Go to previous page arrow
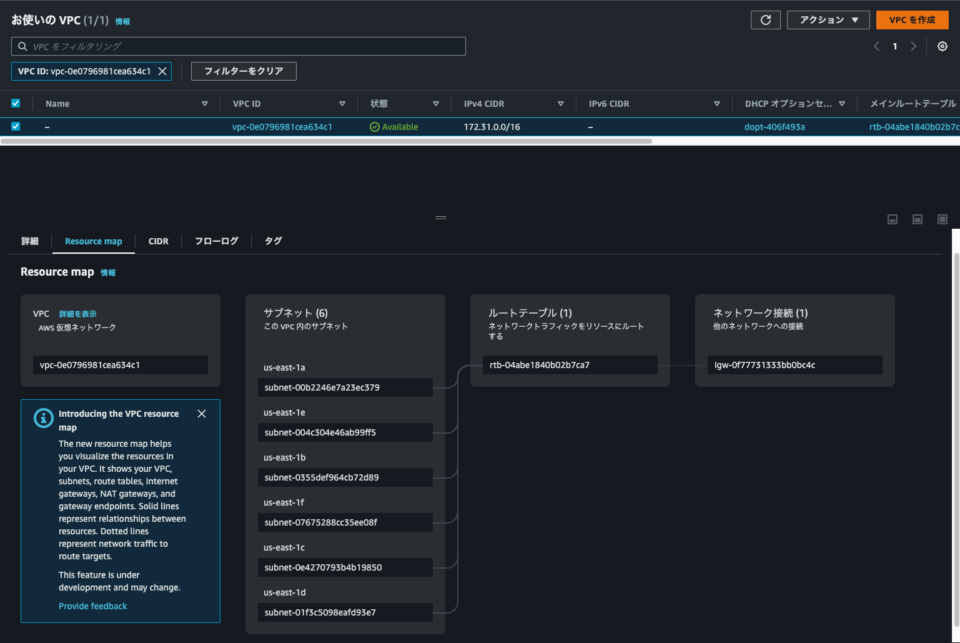This screenshot has height=643, width=960. pyautogui.click(x=877, y=46)
